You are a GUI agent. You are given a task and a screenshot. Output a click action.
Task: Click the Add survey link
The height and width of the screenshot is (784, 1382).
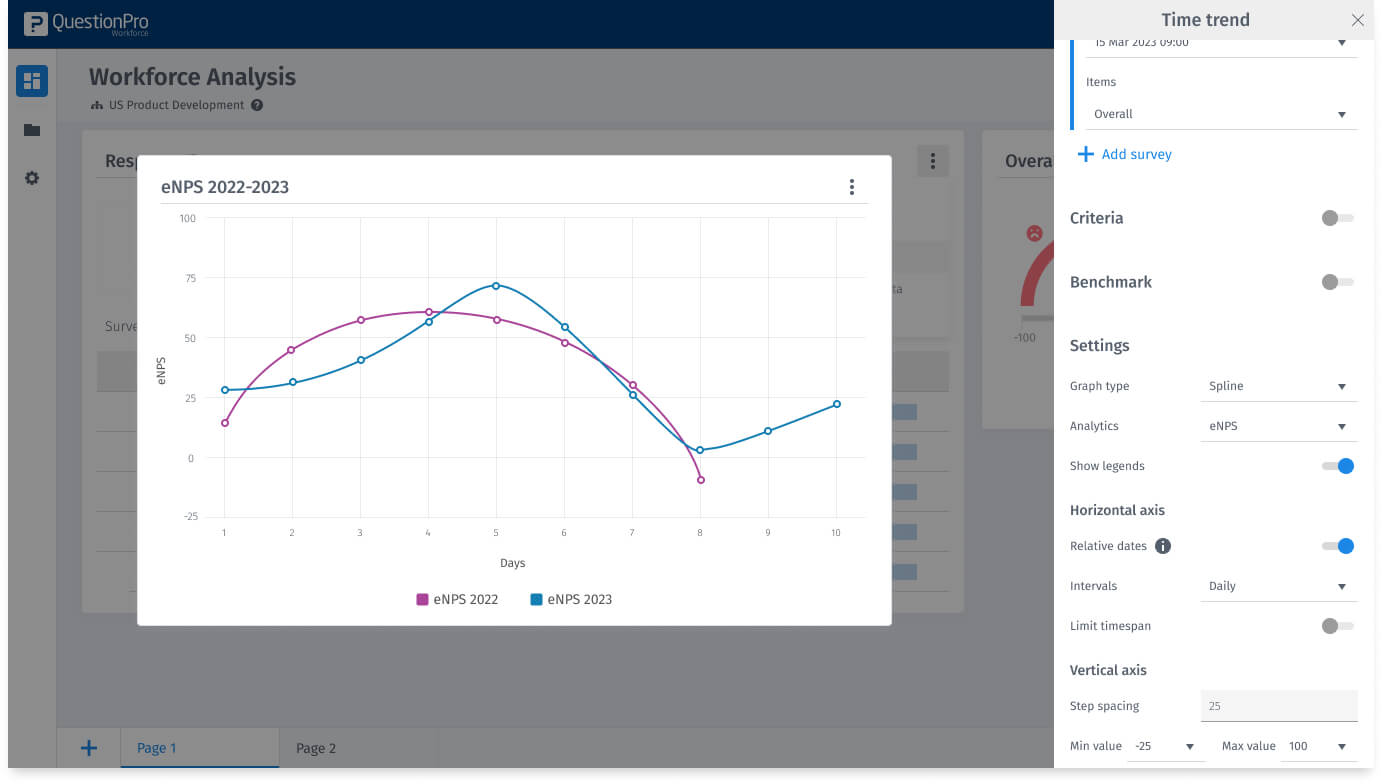[x=1124, y=154]
